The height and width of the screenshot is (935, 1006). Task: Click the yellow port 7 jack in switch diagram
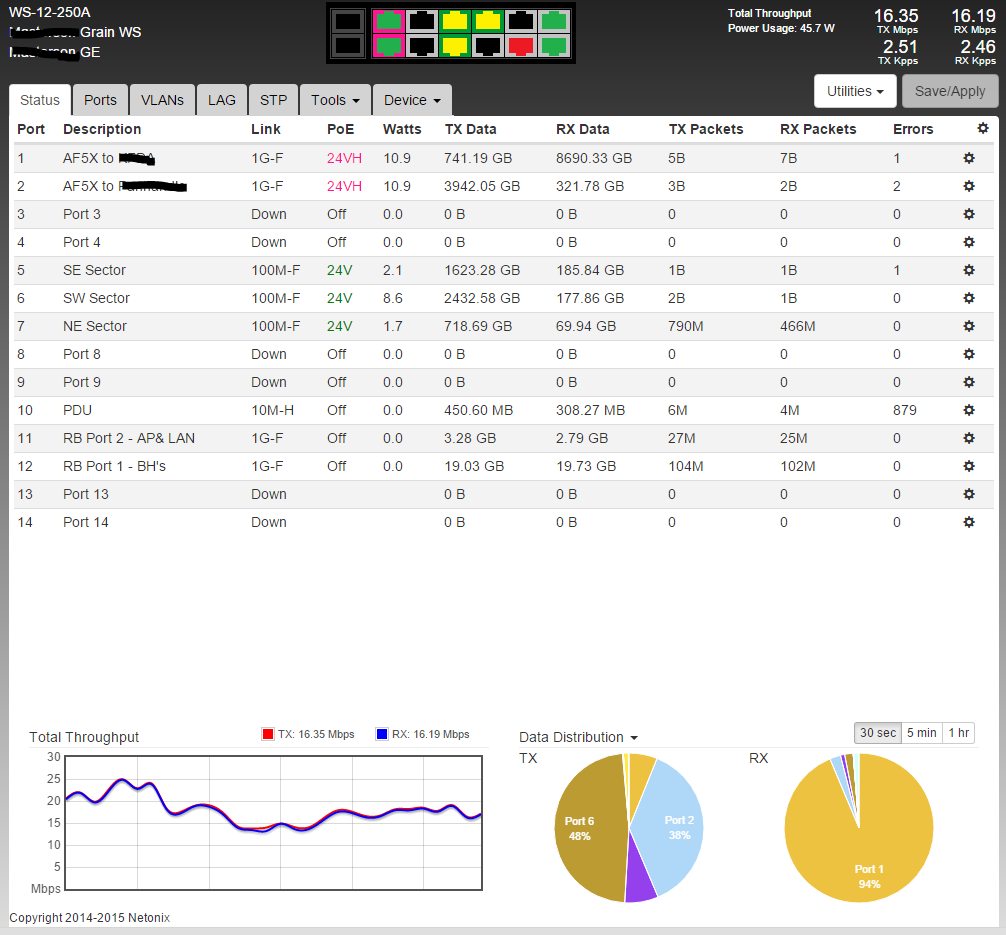(x=488, y=21)
